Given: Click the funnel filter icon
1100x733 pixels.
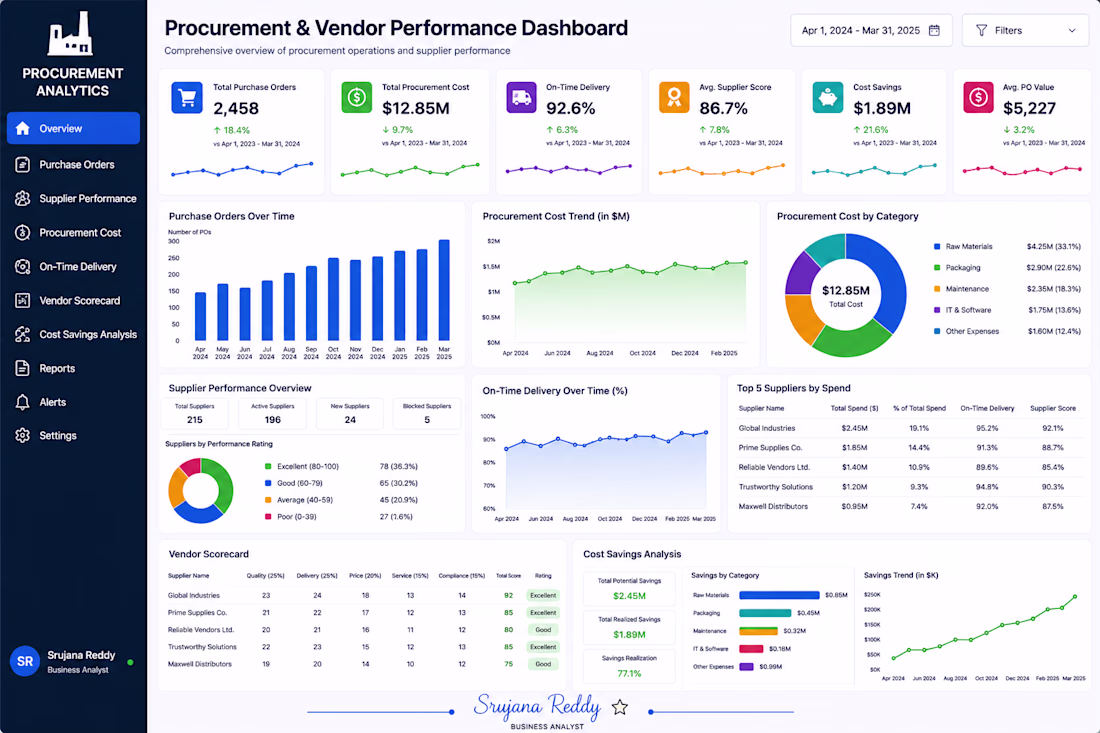Looking at the screenshot, I should point(981,30).
